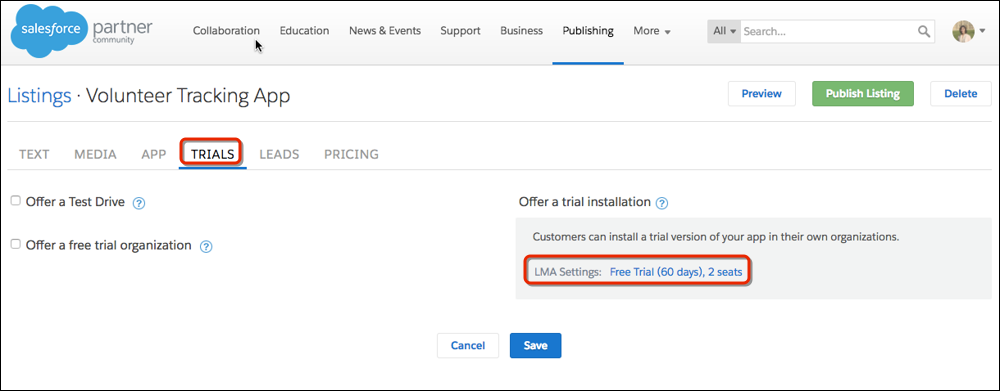Viewport: 1000px width, 391px height.
Task: Open the Business menu
Action: coord(522,31)
